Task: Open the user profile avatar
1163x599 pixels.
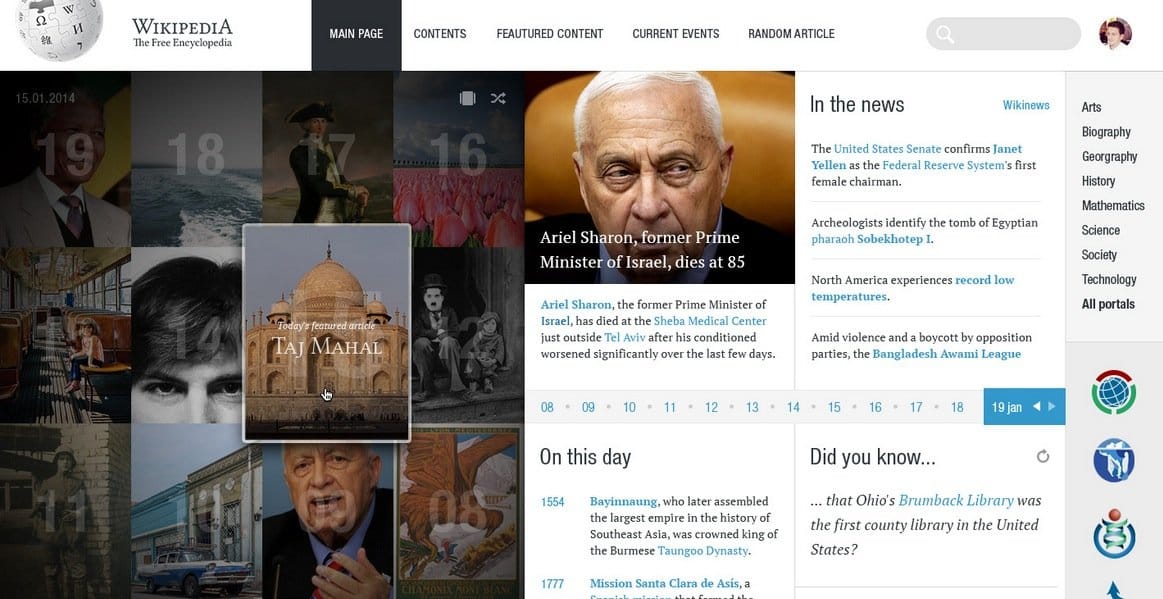Action: 1115,34
